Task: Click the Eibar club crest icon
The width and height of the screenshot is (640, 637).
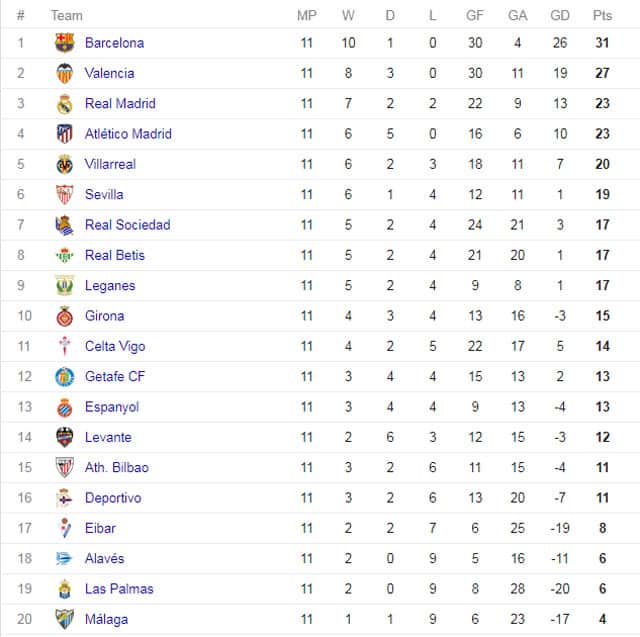Action: pos(64,528)
